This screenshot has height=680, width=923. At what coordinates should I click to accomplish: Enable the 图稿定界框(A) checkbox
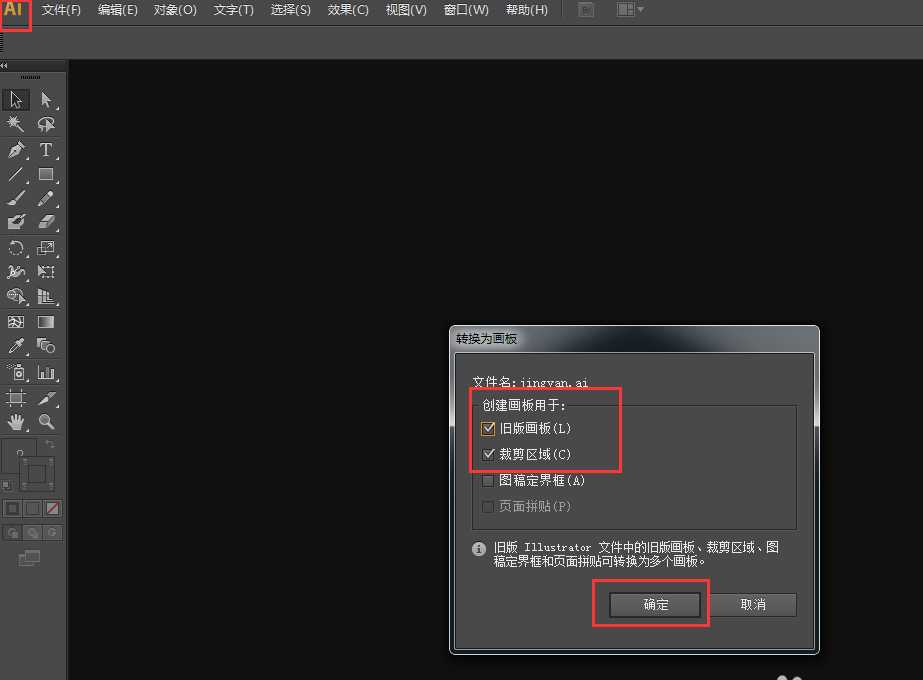pyautogui.click(x=487, y=479)
